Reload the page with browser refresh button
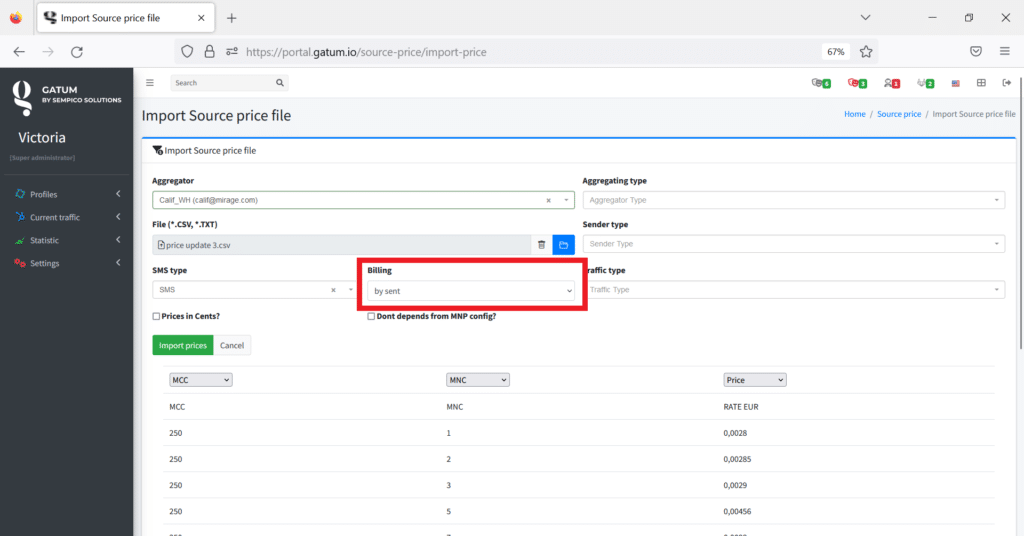The image size is (1024, 536). tap(77, 52)
